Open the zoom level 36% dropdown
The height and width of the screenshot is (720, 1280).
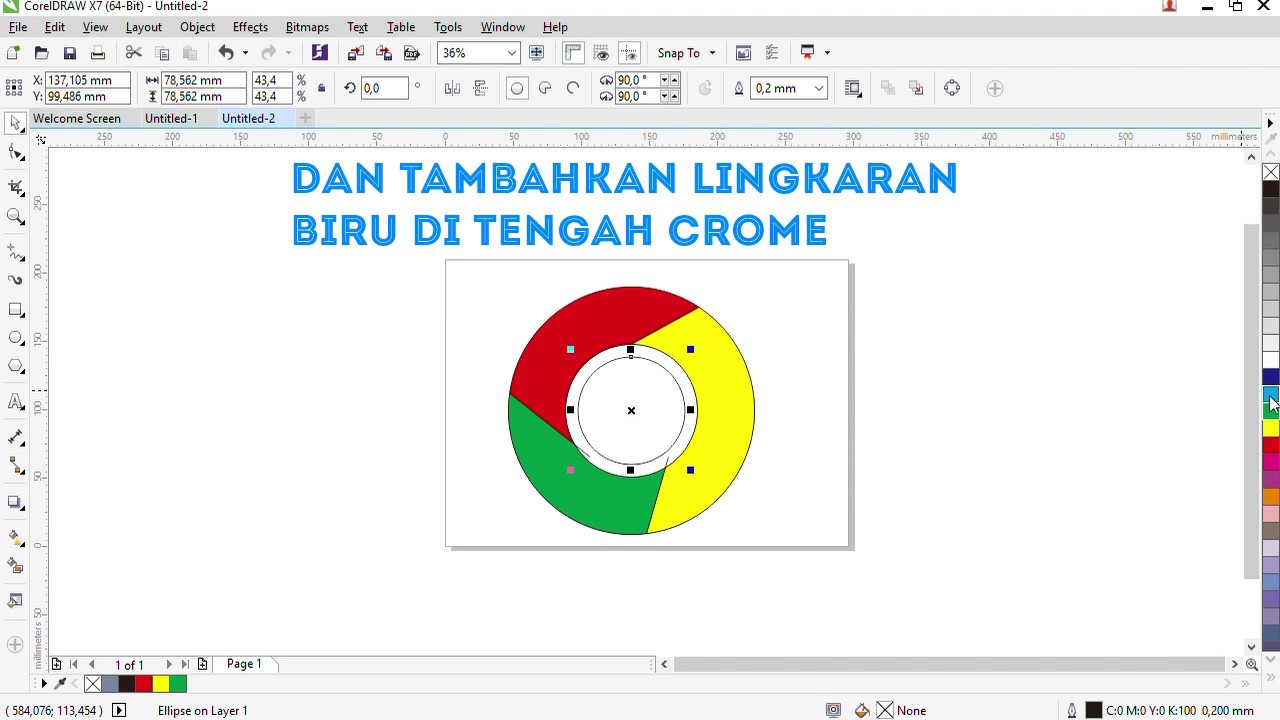click(x=512, y=53)
